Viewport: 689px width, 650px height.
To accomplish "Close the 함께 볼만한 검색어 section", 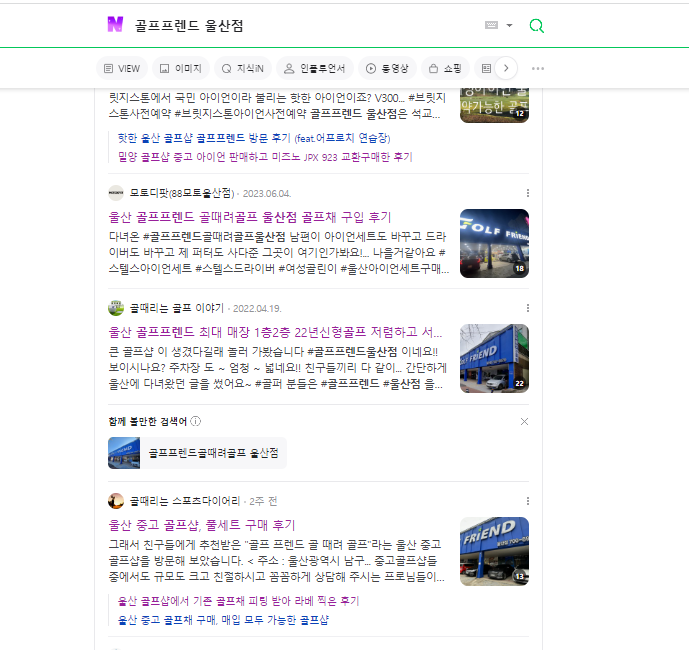I will (524, 421).
